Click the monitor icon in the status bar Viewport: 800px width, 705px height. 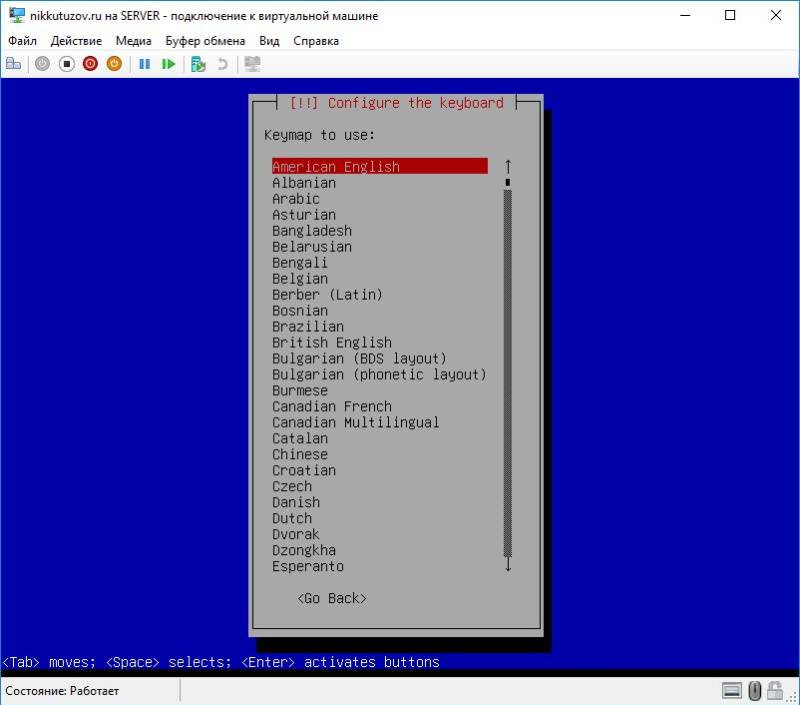click(x=732, y=690)
